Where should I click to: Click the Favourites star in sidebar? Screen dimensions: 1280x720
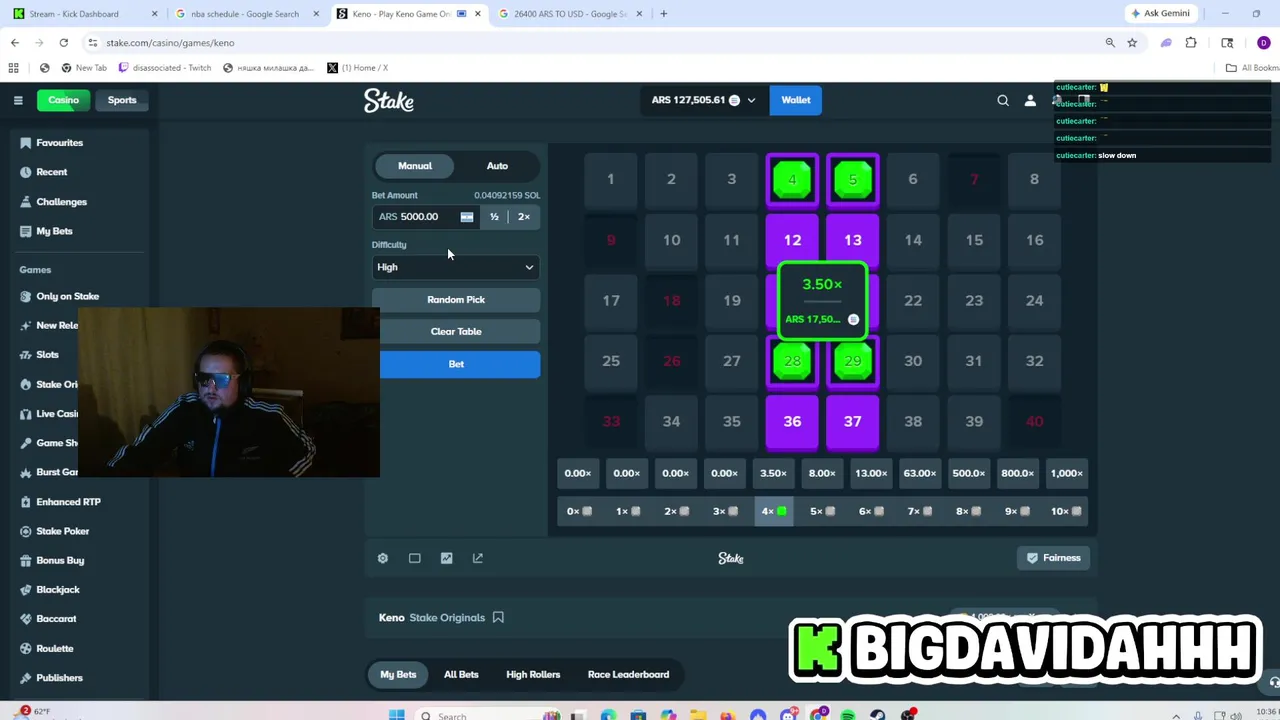coord(26,143)
